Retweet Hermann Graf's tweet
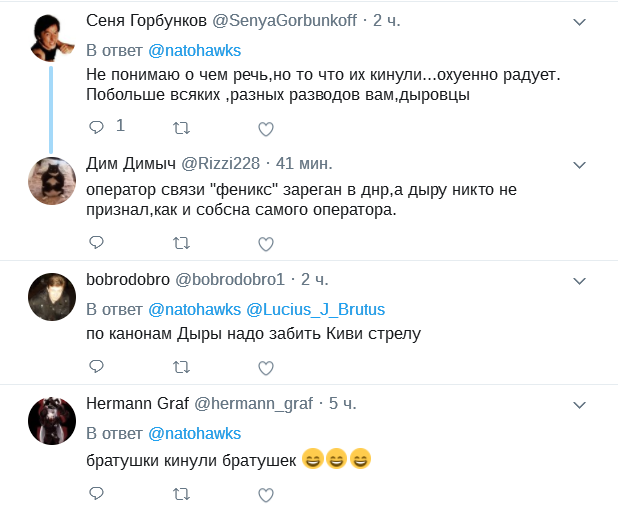618x510 pixels. [x=181, y=494]
